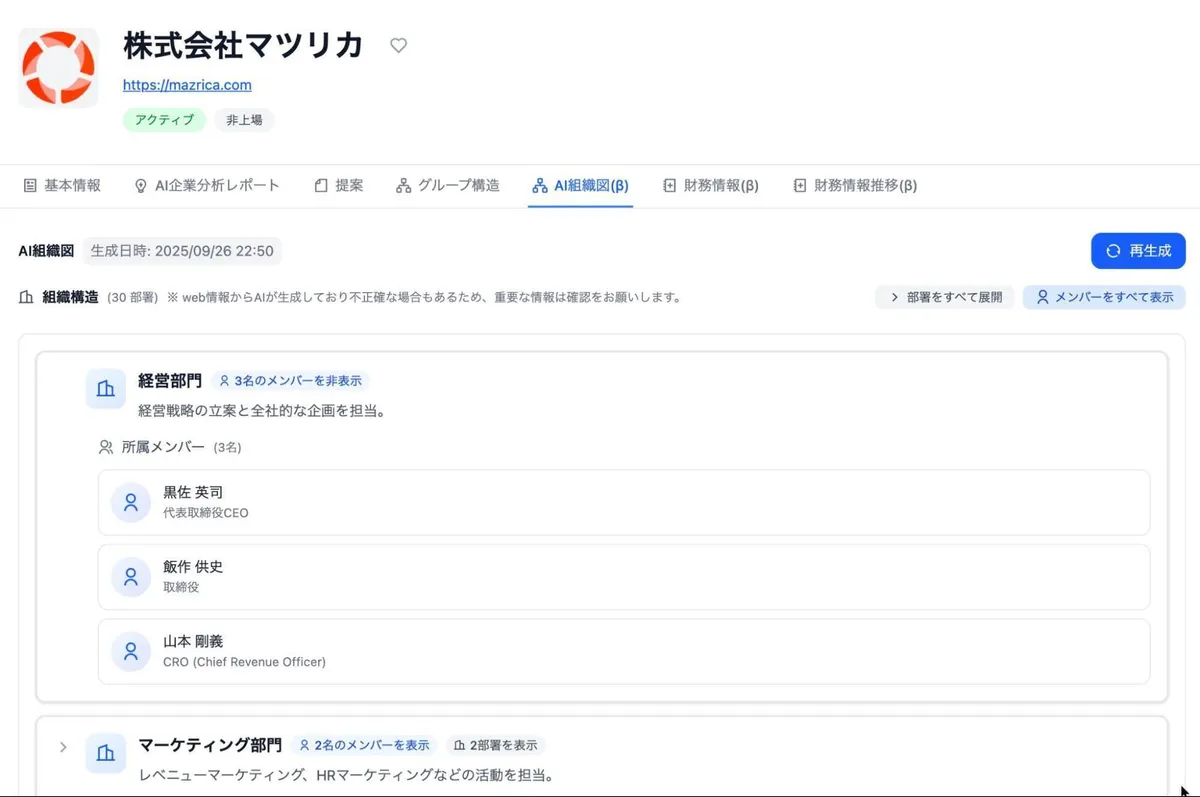
Task: Open the AI企業分析レポート tab
Action: (207, 185)
